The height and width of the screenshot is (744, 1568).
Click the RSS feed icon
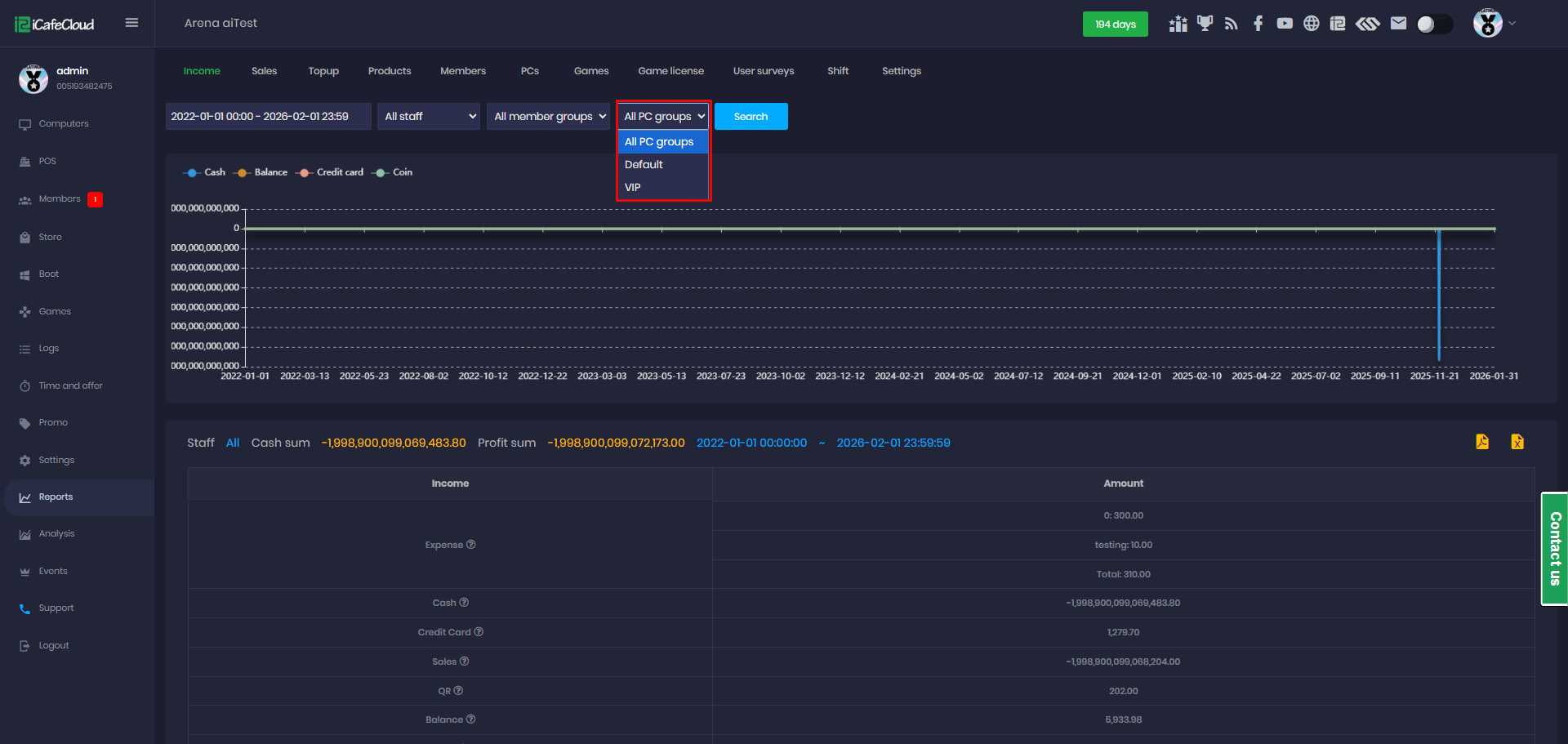pyautogui.click(x=1232, y=24)
